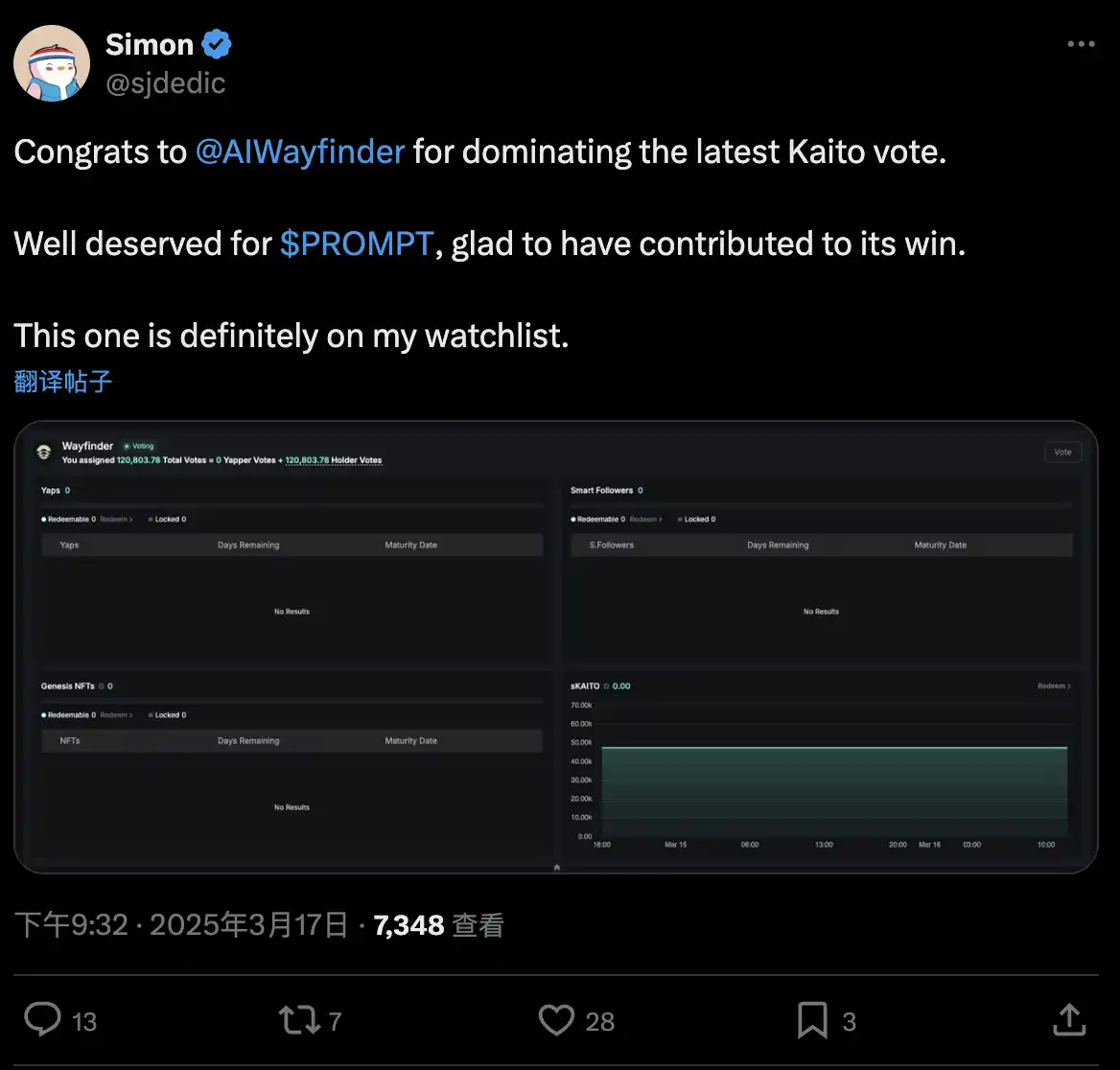
Task: Open the @sjdedic handle
Action: click(165, 83)
